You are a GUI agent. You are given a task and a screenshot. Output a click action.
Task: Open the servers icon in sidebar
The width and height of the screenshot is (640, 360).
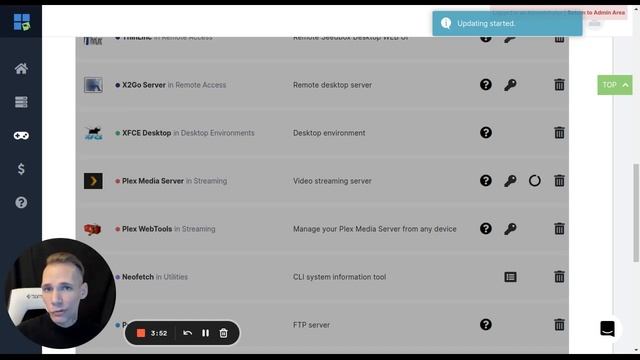(x=21, y=102)
